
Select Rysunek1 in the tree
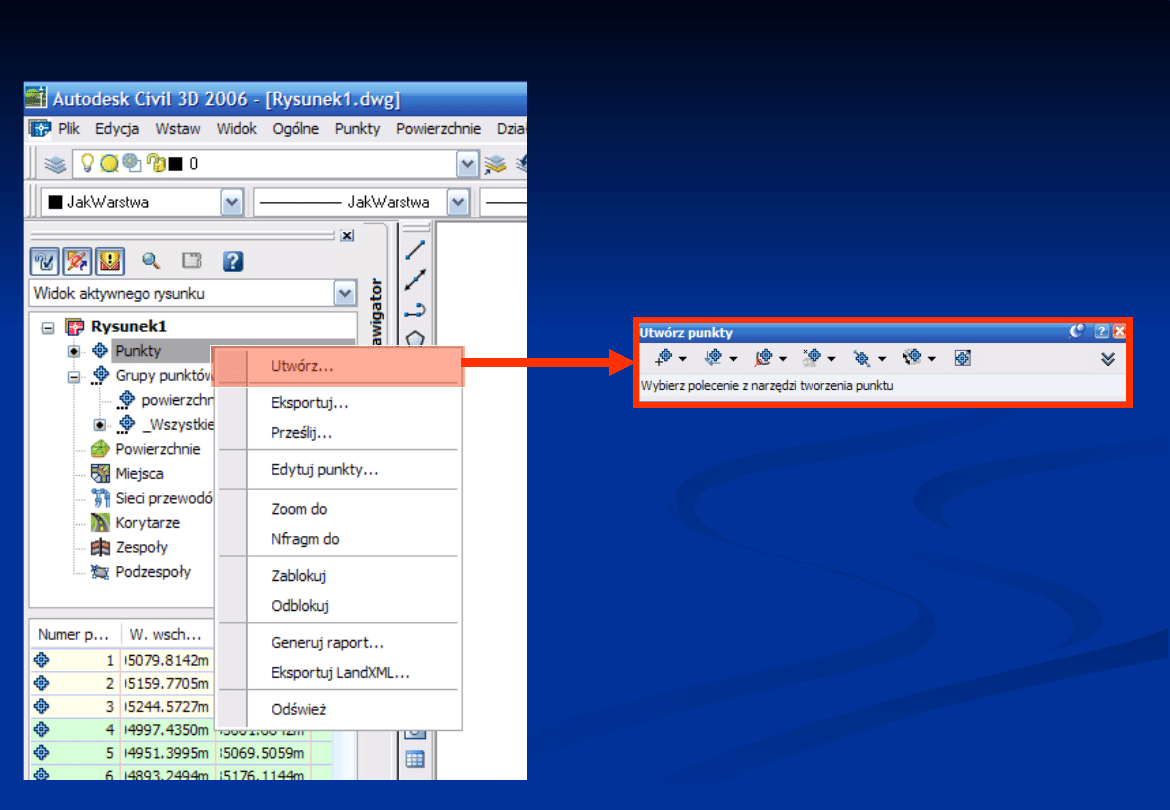(128, 326)
